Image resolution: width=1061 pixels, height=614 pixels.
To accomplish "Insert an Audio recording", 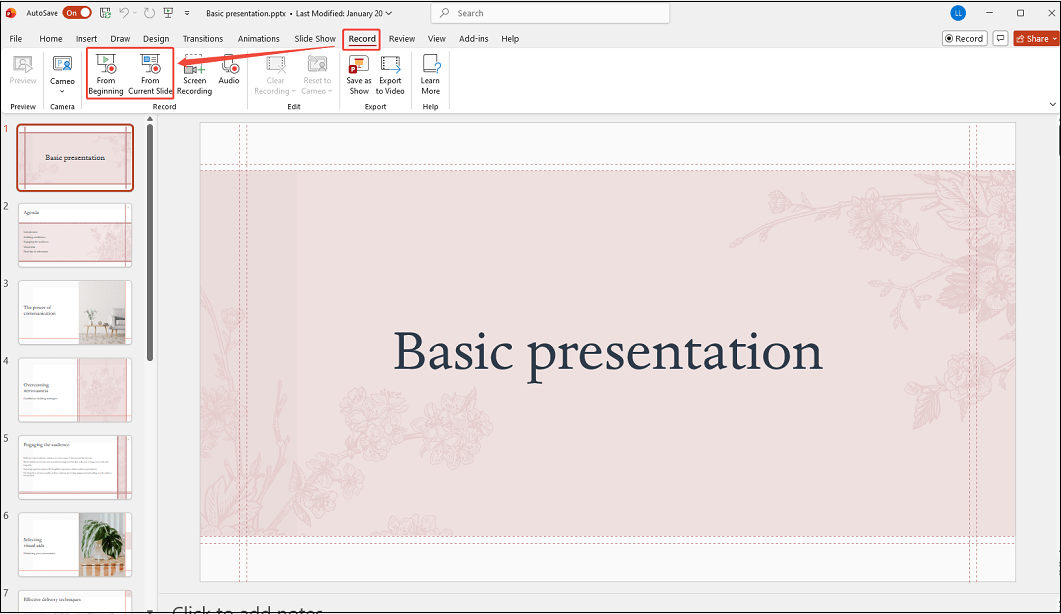I will click(229, 72).
